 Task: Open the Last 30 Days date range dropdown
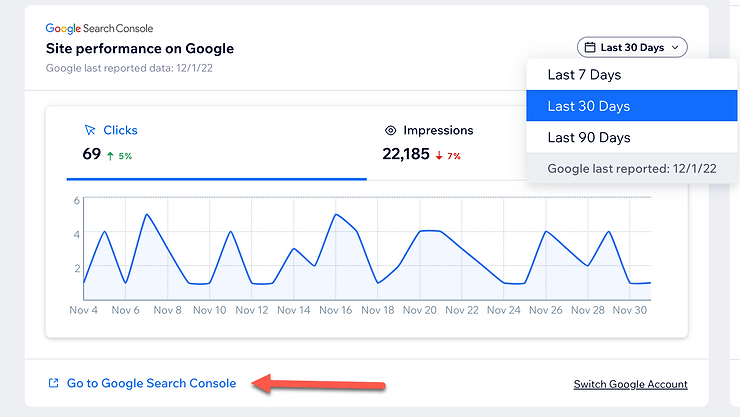tap(632, 47)
